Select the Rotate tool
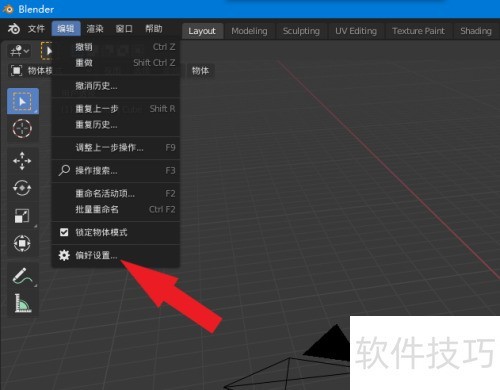Image resolution: width=500 pixels, height=390 pixels. 22,188
